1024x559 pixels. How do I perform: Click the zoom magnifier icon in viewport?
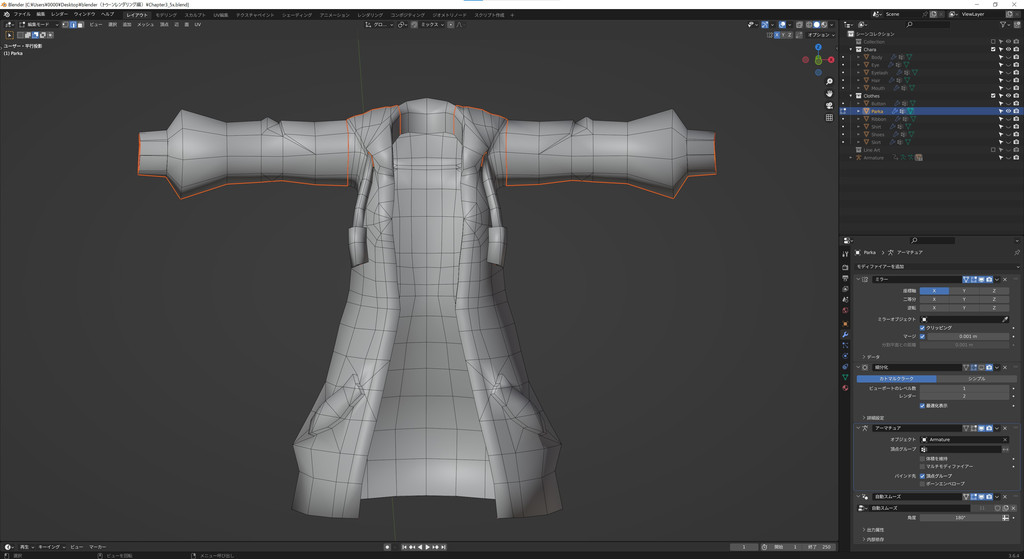pyautogui.click(x=829, y=81)
